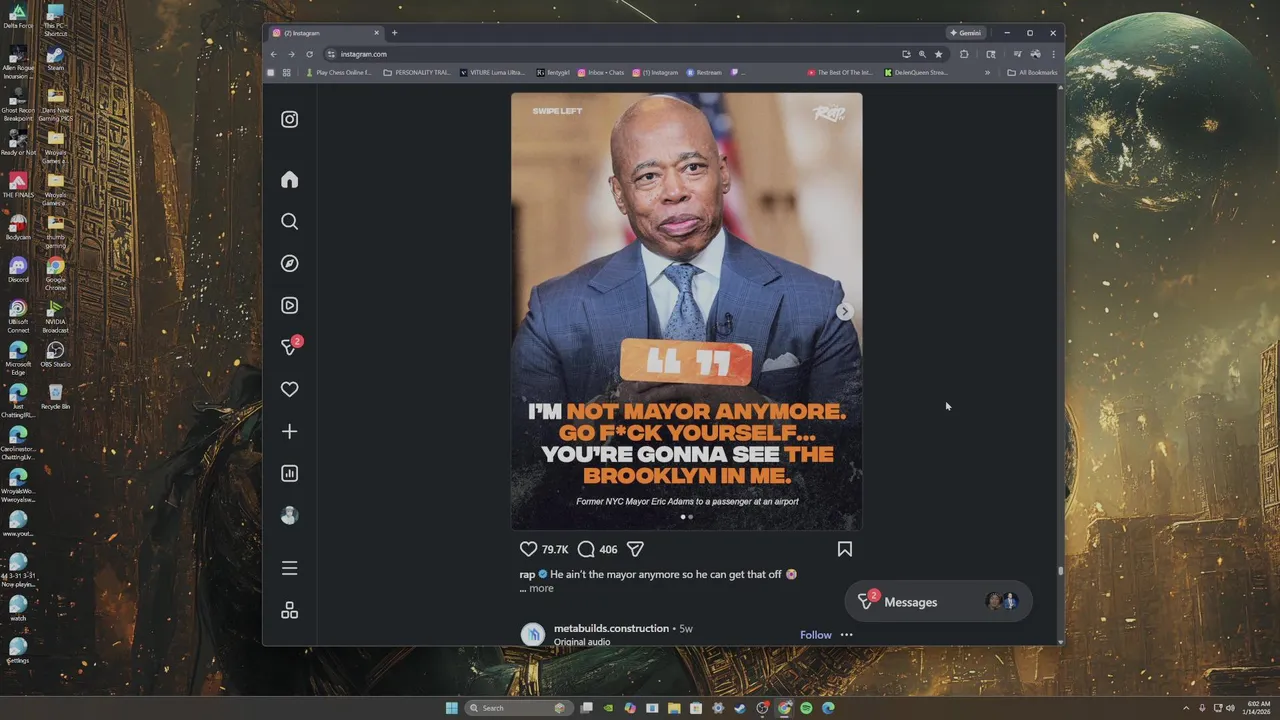
Task: Select NVIDIA Broadcast desktop shortcut
Action: 55,315
